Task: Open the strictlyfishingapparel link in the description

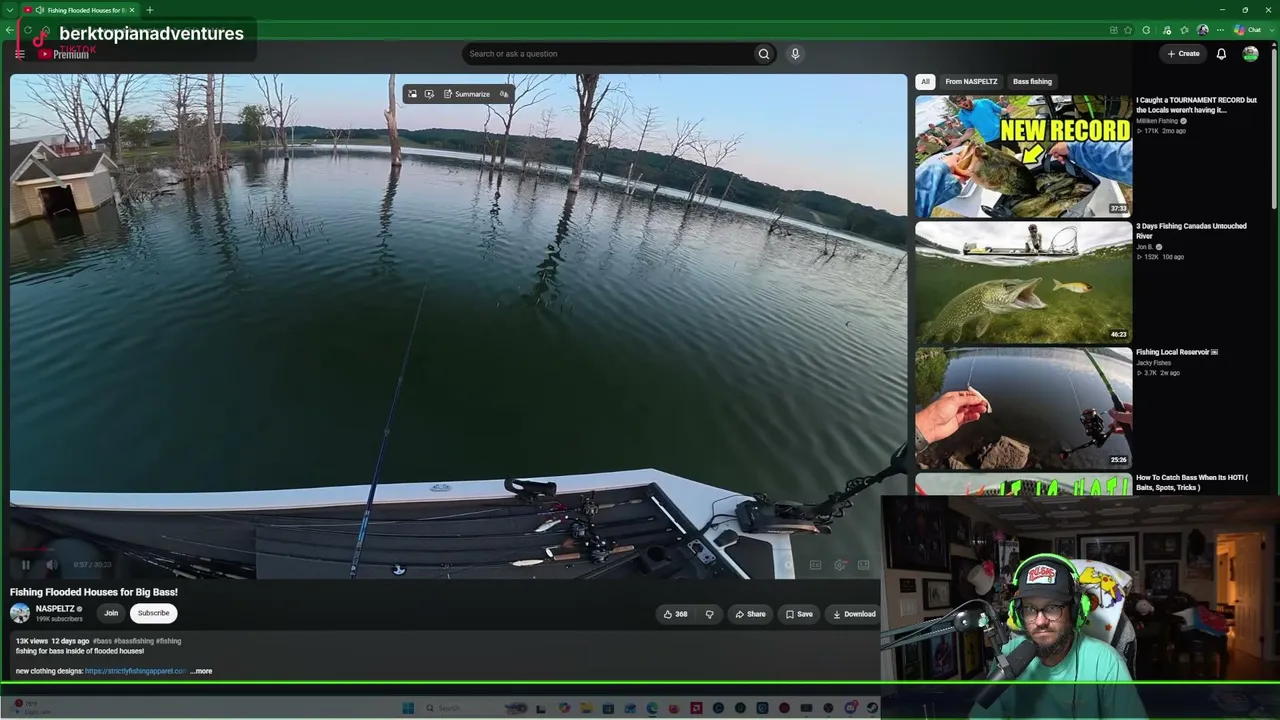Action: tap(136, 671)
